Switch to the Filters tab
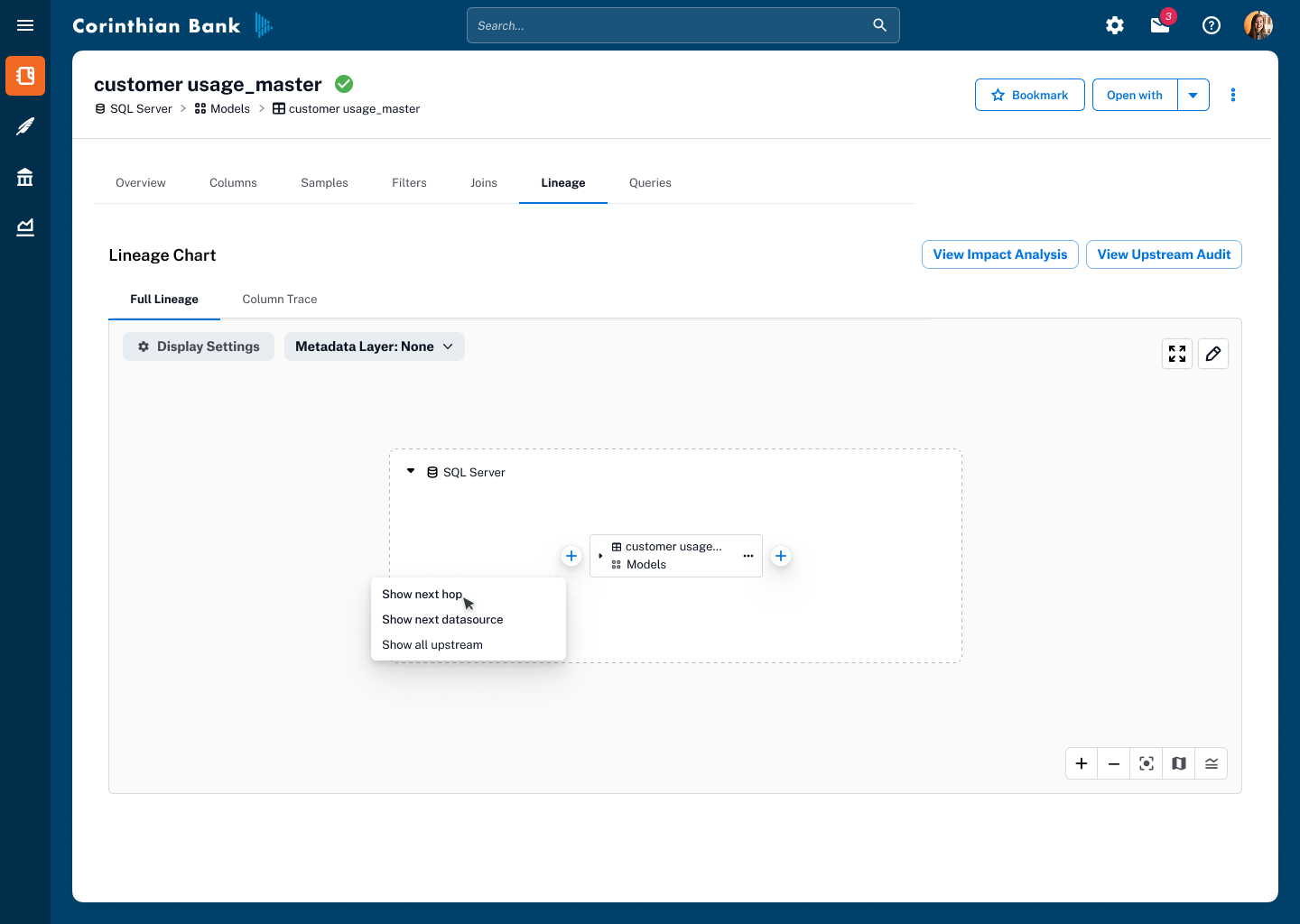 tap(409, 182)
